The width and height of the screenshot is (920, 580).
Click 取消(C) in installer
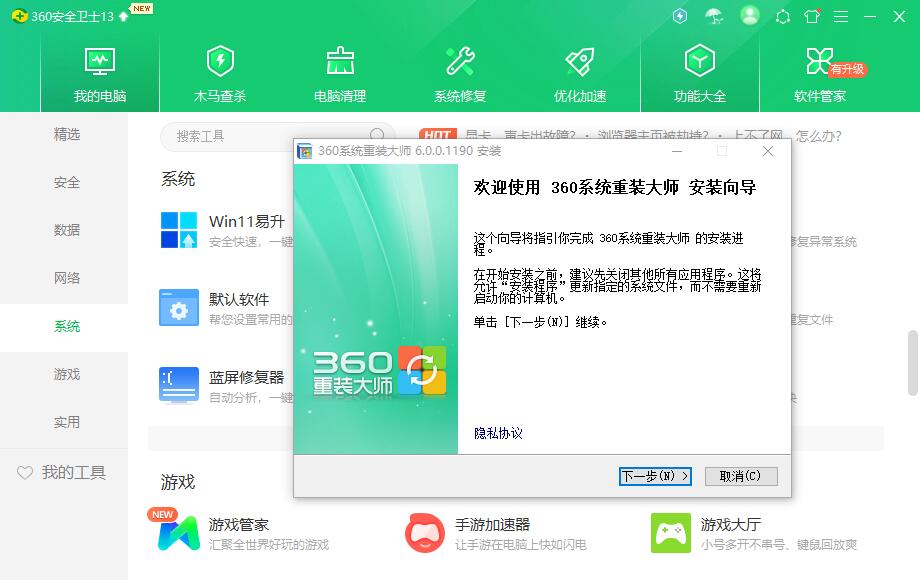click(x=741, y=476)
